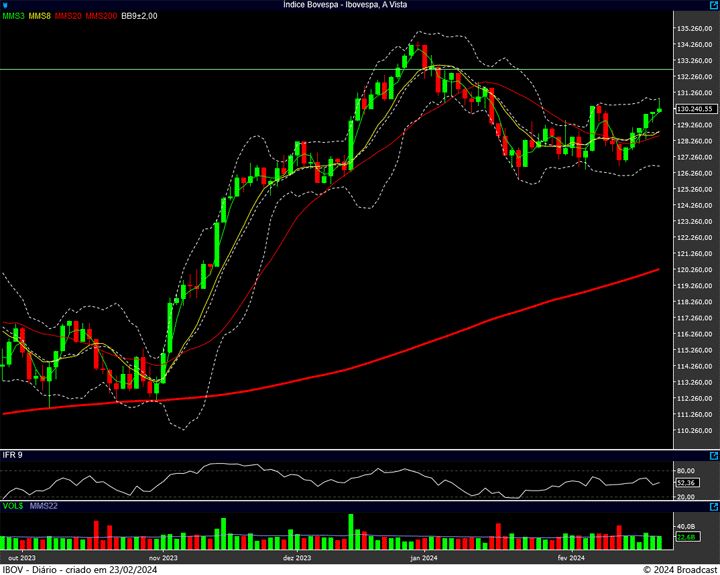Click the current price tag 130.240,55
720x575 pixels.
point(694,109)
